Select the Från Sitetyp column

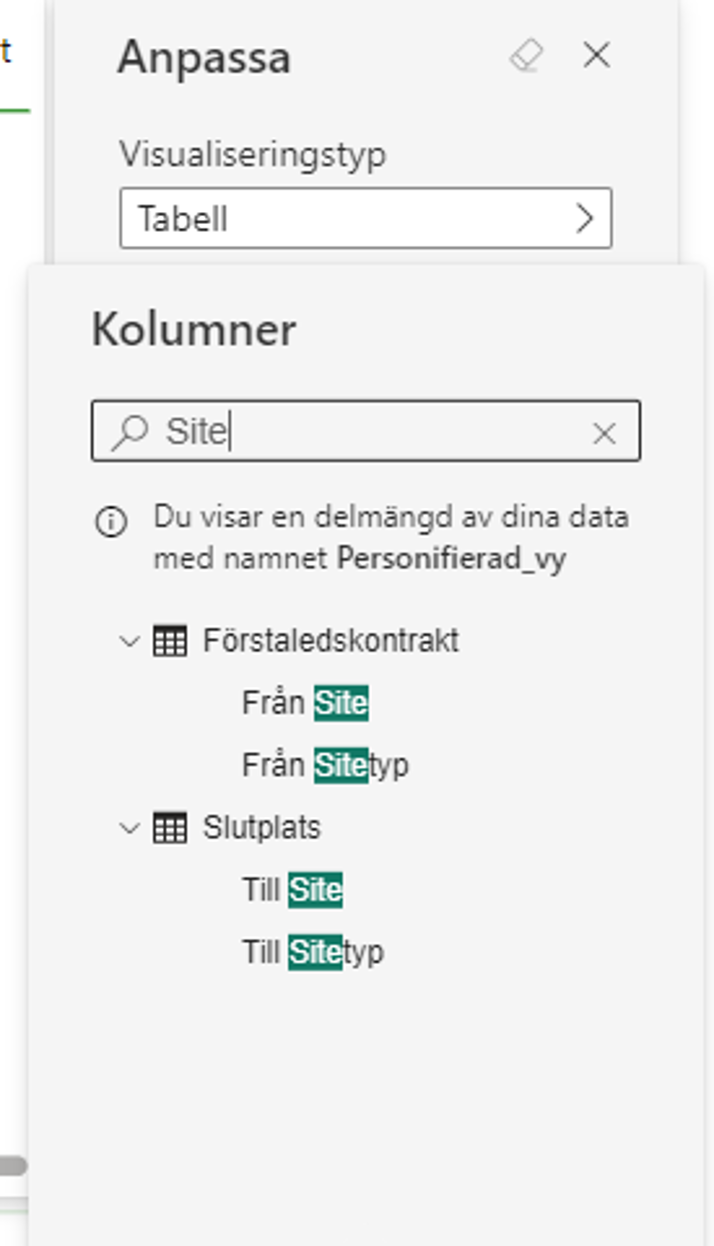[x=325, y=765]
